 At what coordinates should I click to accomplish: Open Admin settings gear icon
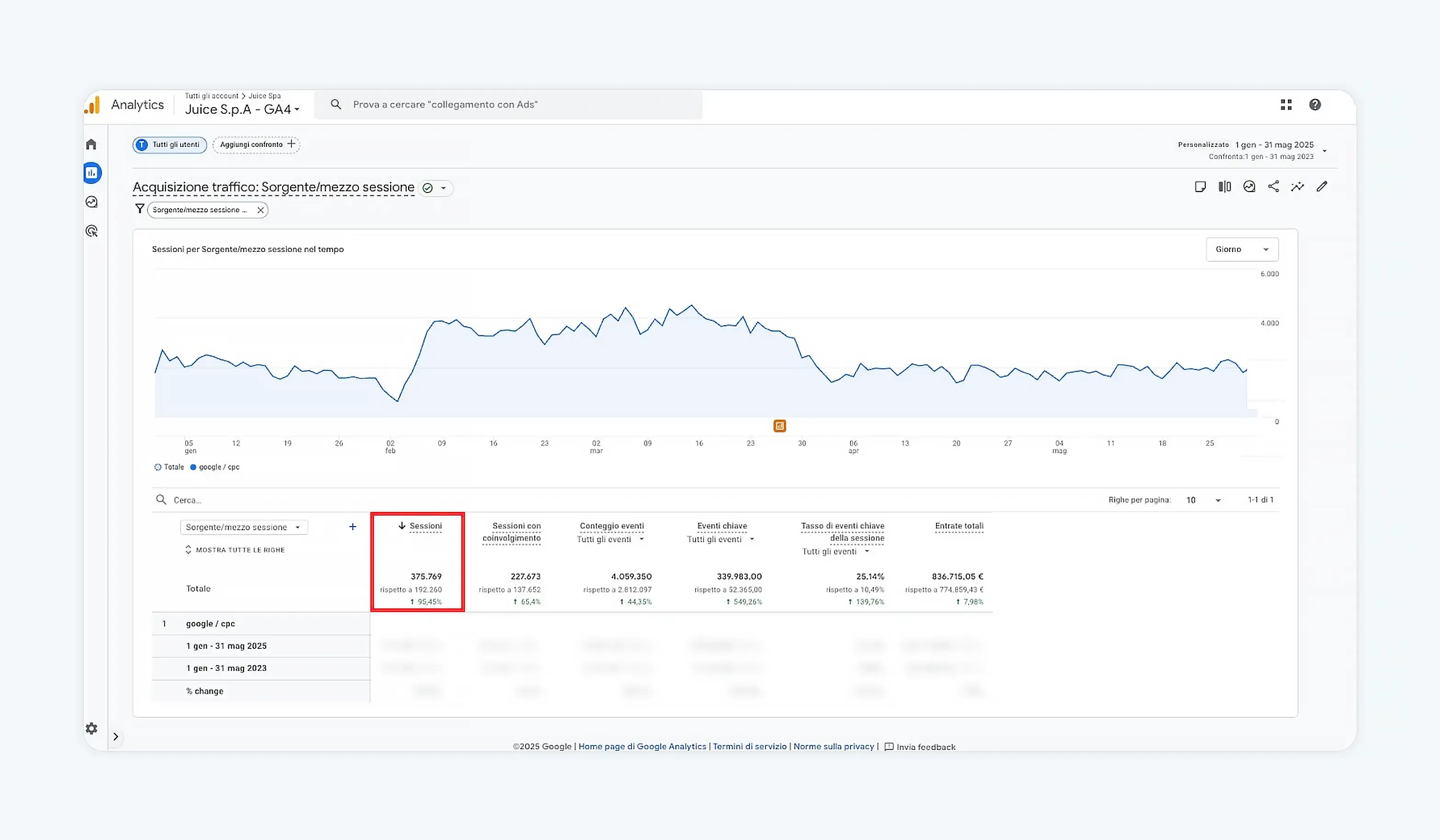tap(91, 728)
